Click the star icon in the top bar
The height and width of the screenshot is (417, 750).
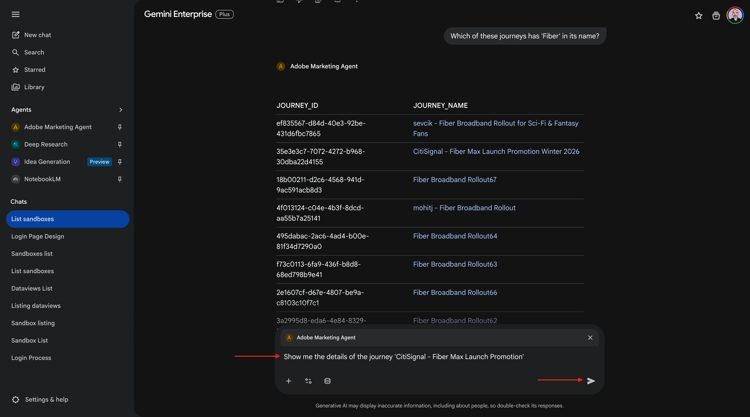click(698, 16)
